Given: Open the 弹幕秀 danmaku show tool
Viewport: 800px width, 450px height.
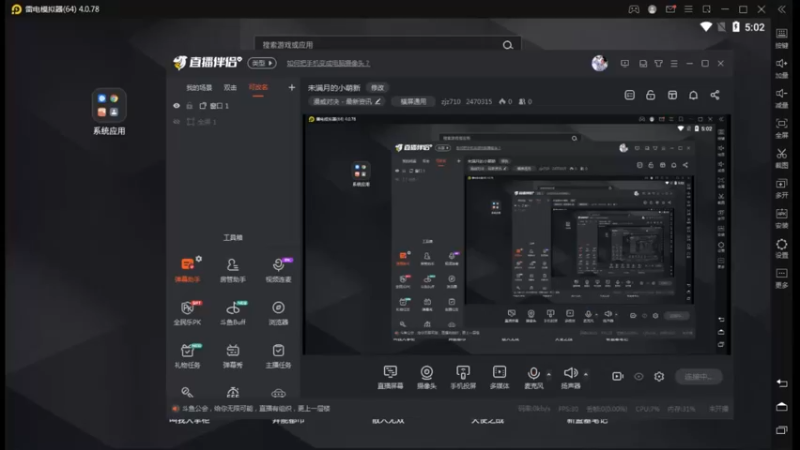Looking at the screenshot, I should coord(233,356).
